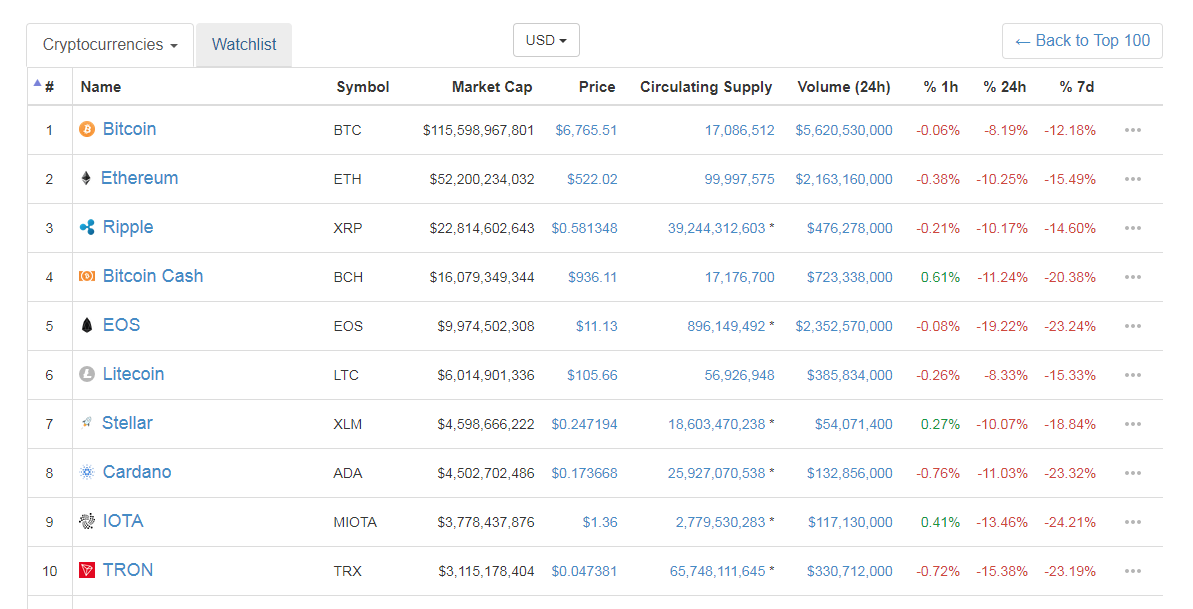Click Ethereum price $522.02

(x=592, y=179)
